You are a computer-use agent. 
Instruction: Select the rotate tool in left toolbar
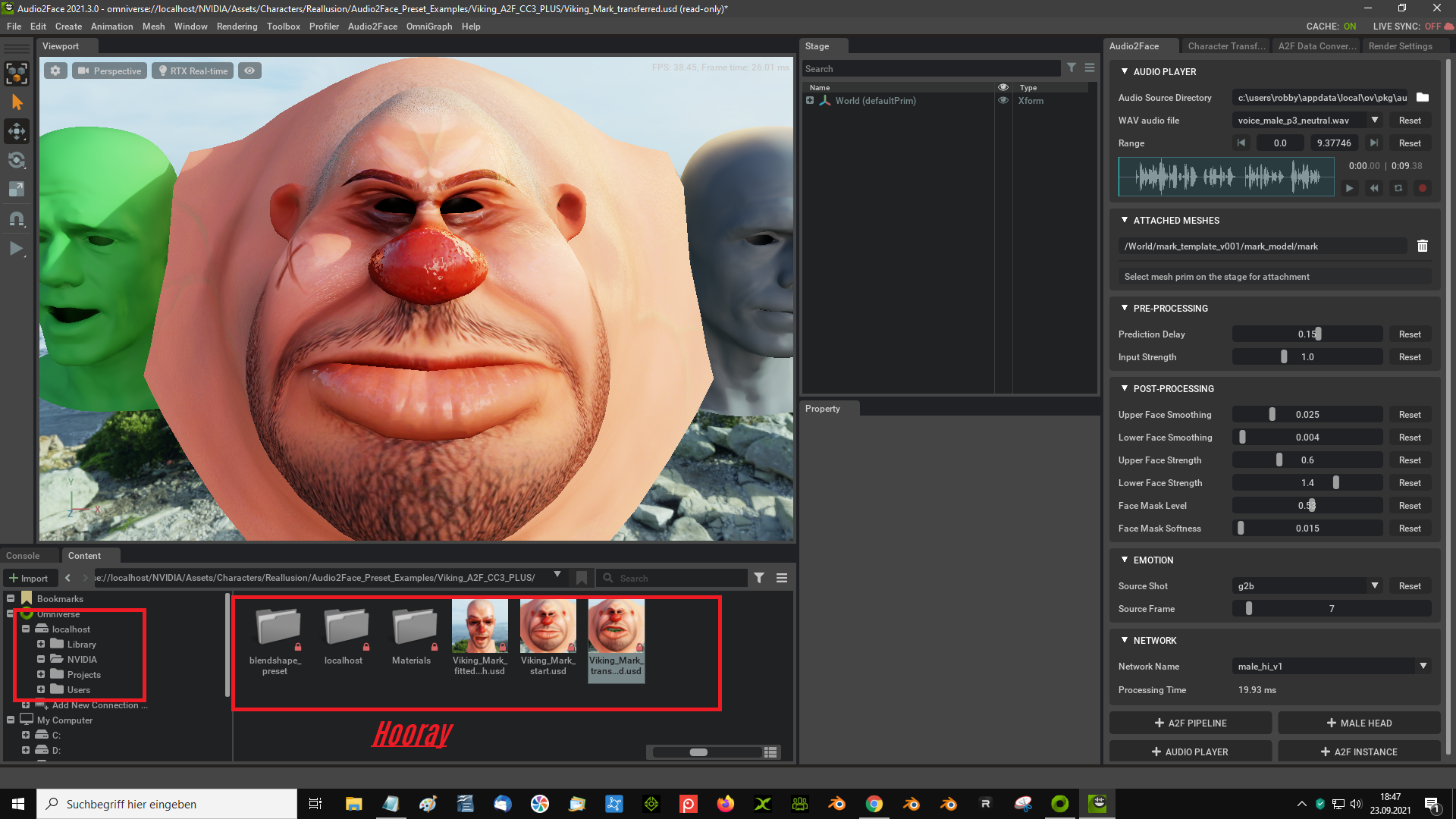click(17, 161)
